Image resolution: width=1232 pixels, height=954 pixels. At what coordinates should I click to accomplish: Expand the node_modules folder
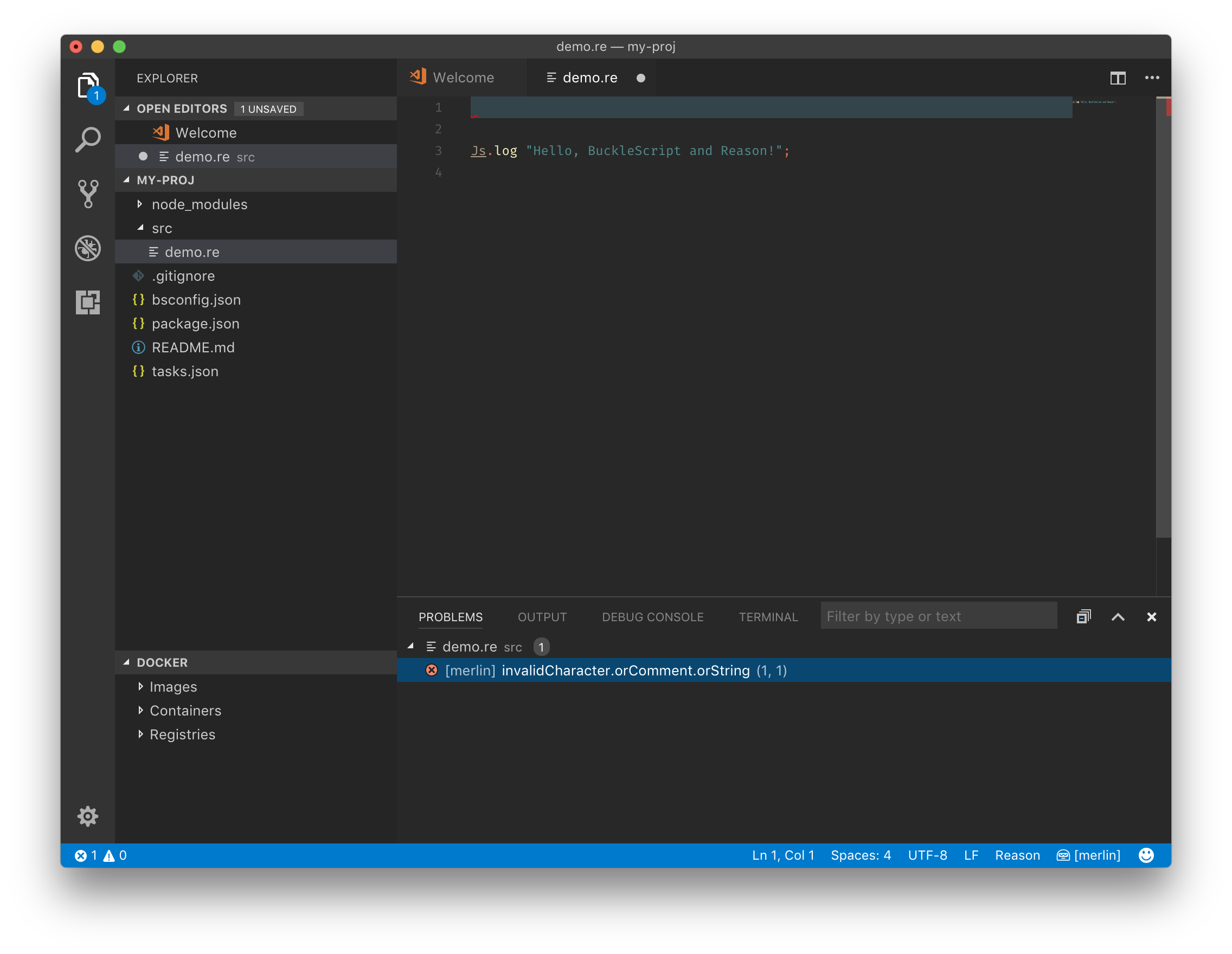[x=140, y=204]
